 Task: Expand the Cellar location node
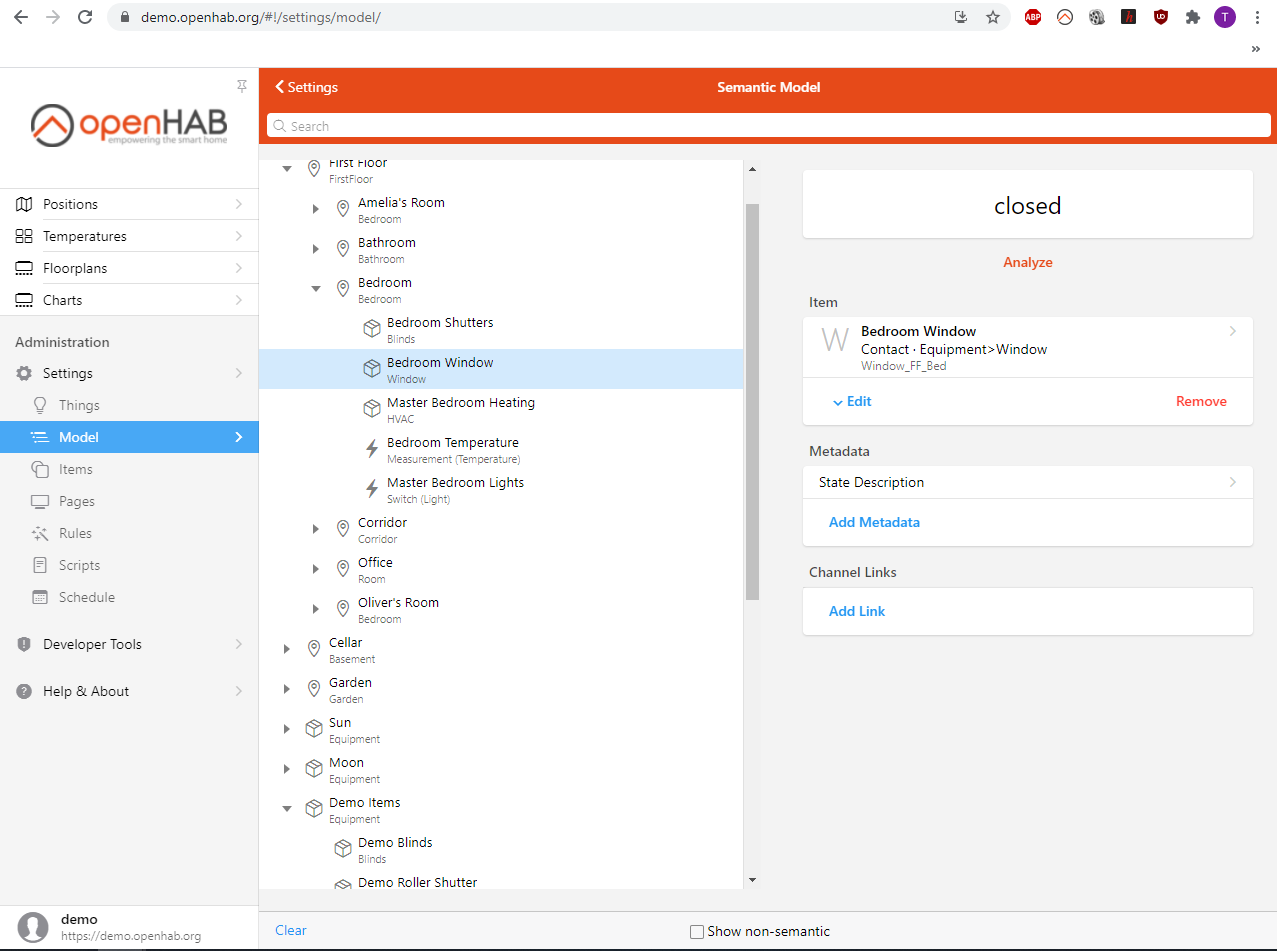287,649
